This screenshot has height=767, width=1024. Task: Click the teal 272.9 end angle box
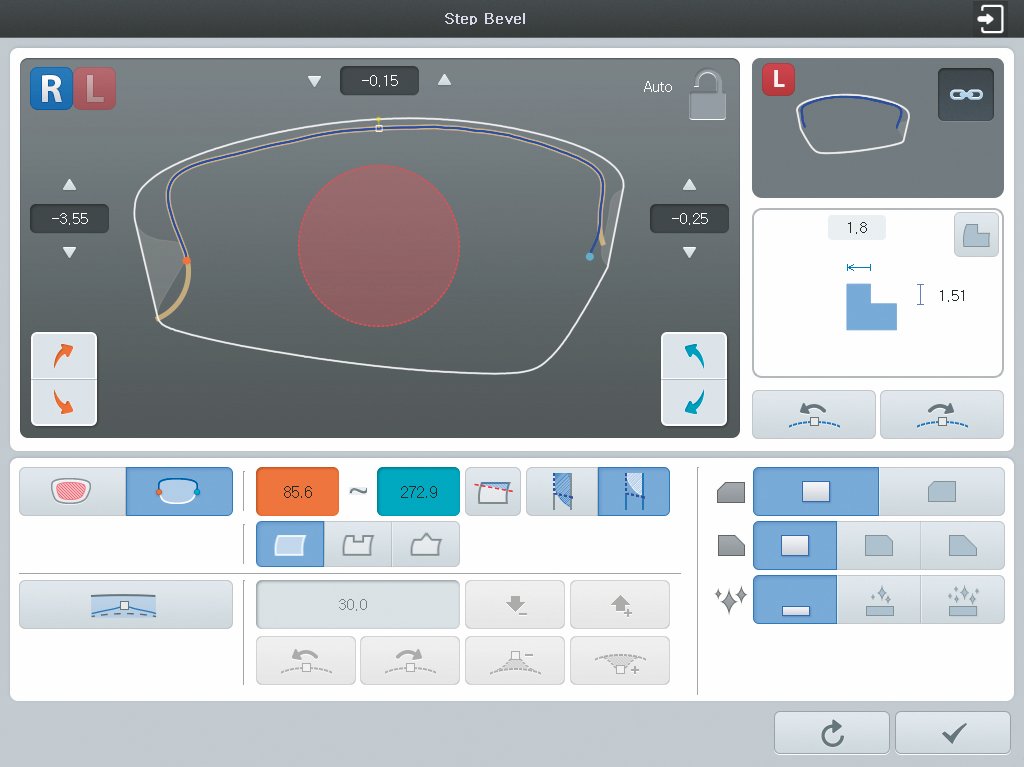418,492
